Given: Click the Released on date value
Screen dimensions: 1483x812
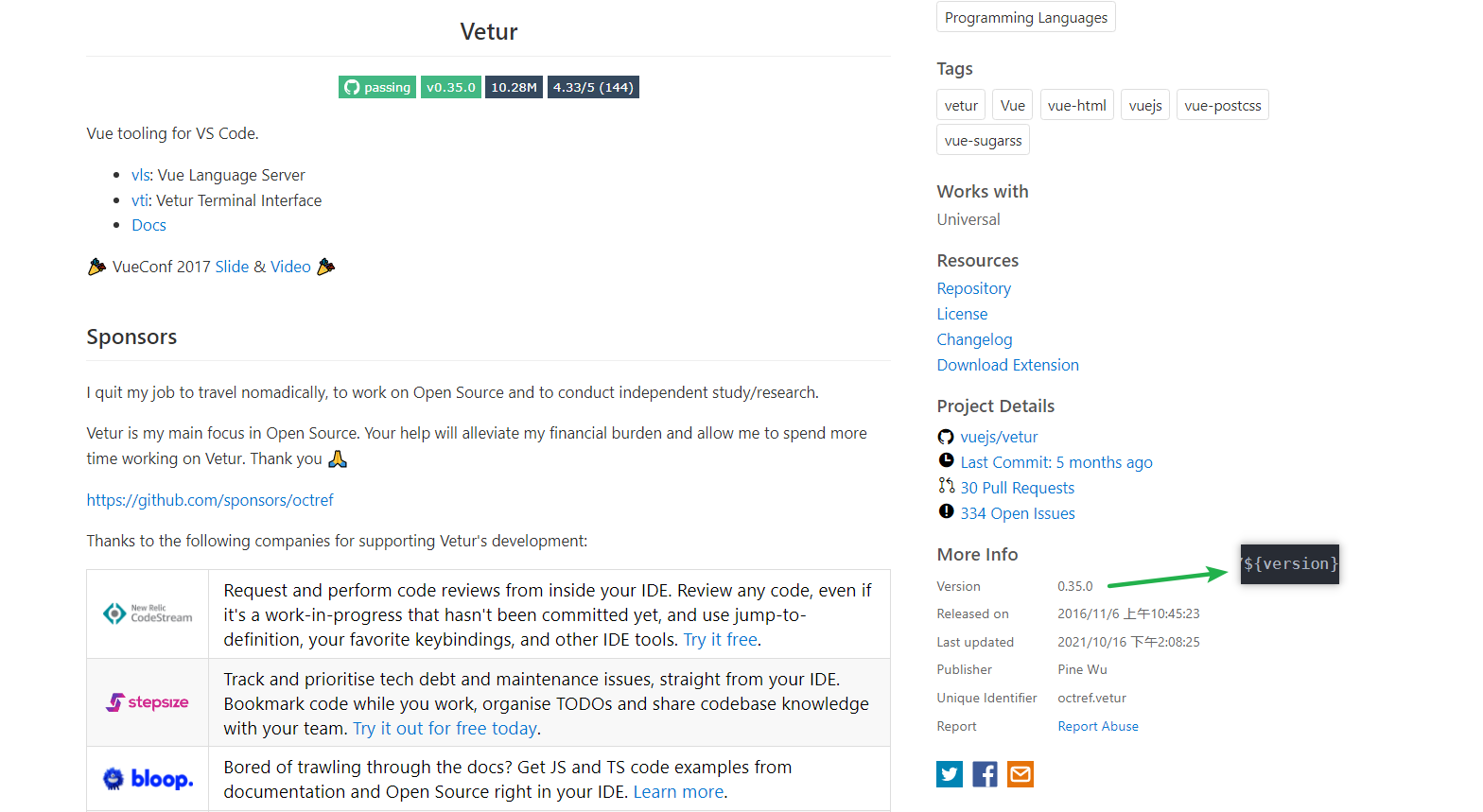Looking at the screenshot, I should [x=1128, y=613].
